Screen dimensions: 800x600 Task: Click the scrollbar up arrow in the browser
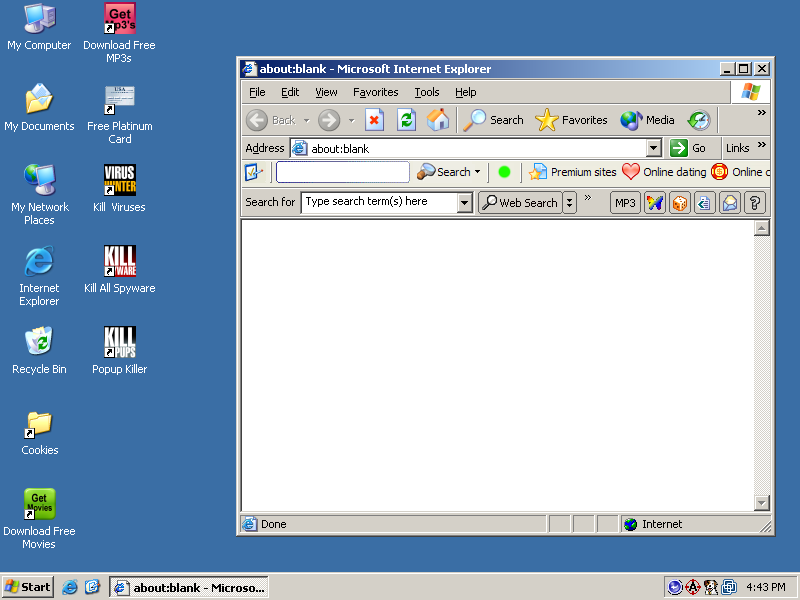click(761, 228)
